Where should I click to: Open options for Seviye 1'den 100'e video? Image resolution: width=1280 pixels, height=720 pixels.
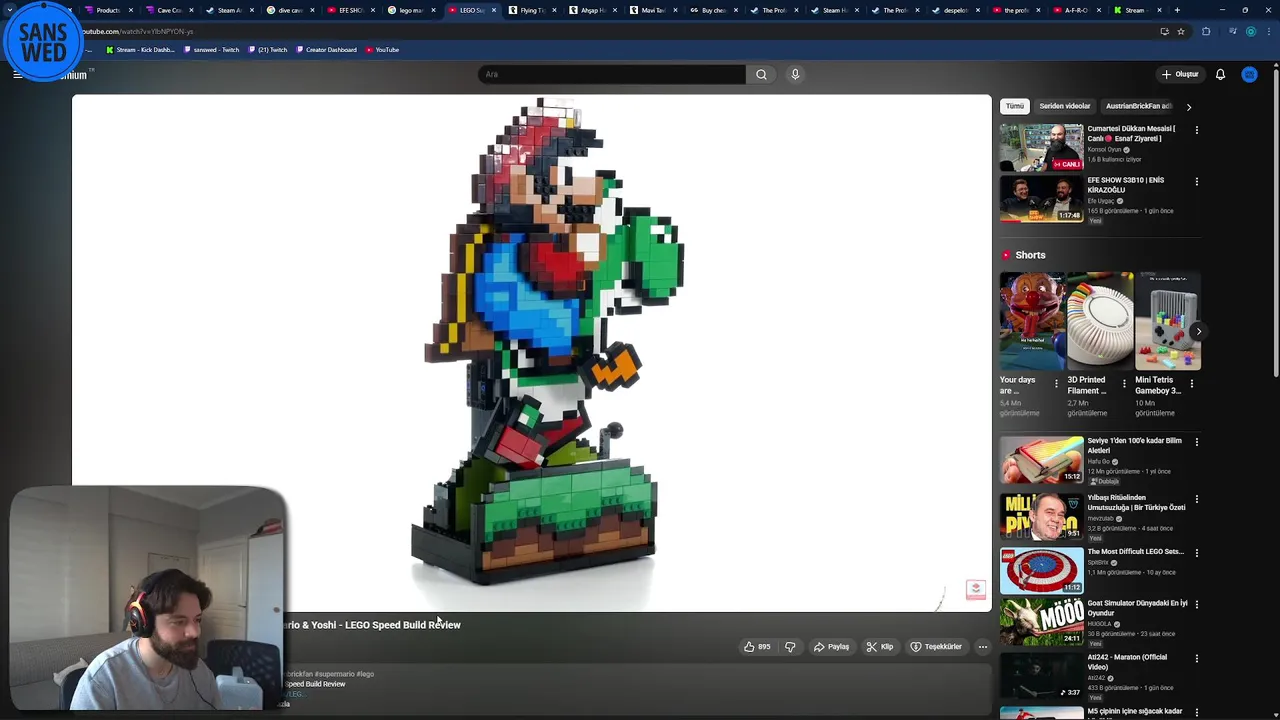[1196, 442]
